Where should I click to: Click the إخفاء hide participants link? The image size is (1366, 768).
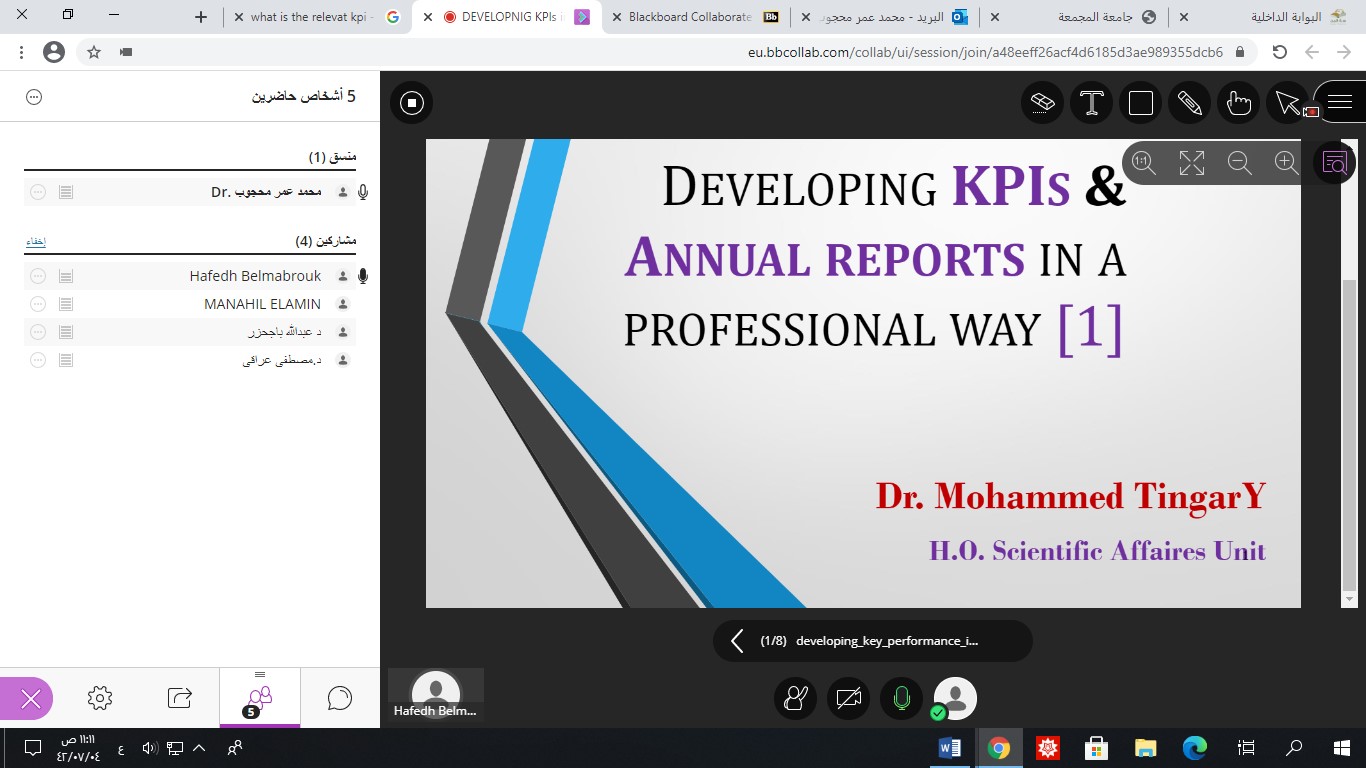[x=35, y=242]
